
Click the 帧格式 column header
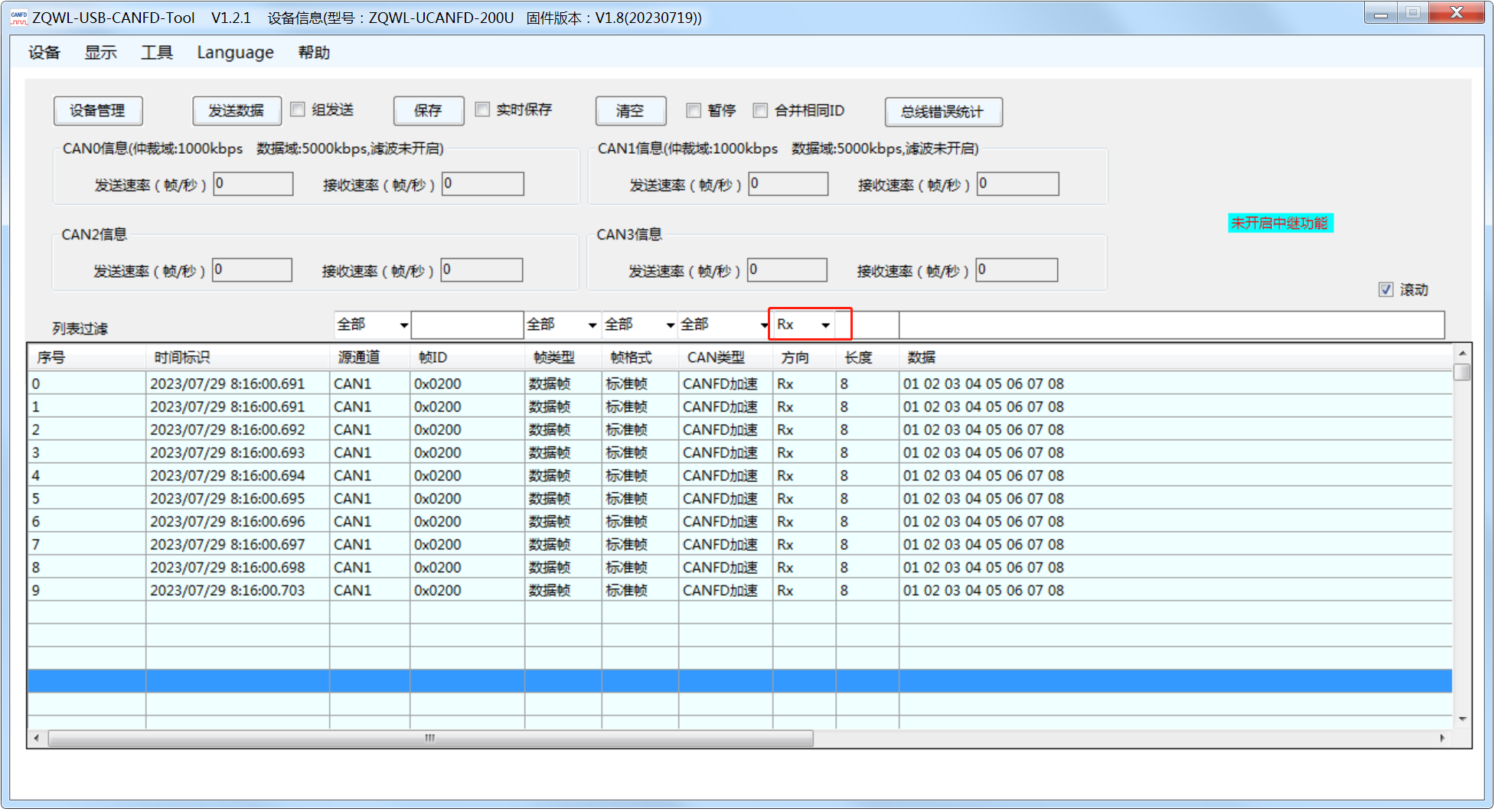click(641, 357)
